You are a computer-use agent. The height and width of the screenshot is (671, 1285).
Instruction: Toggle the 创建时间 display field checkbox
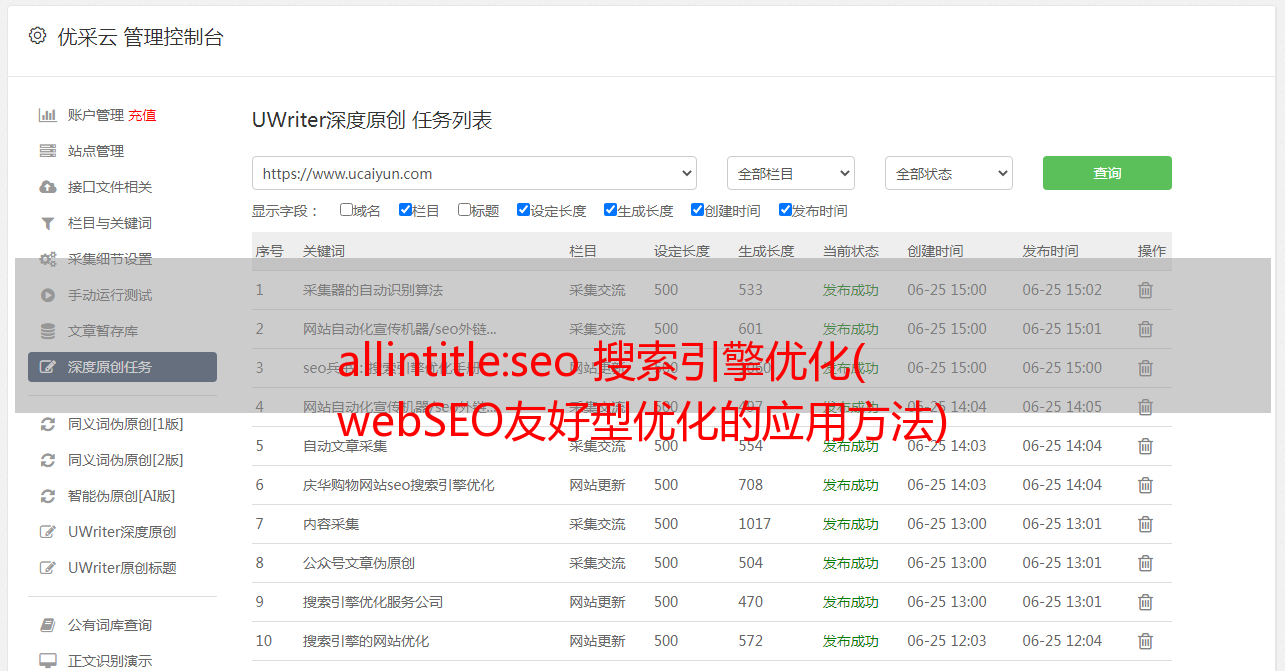coord(697,210)
